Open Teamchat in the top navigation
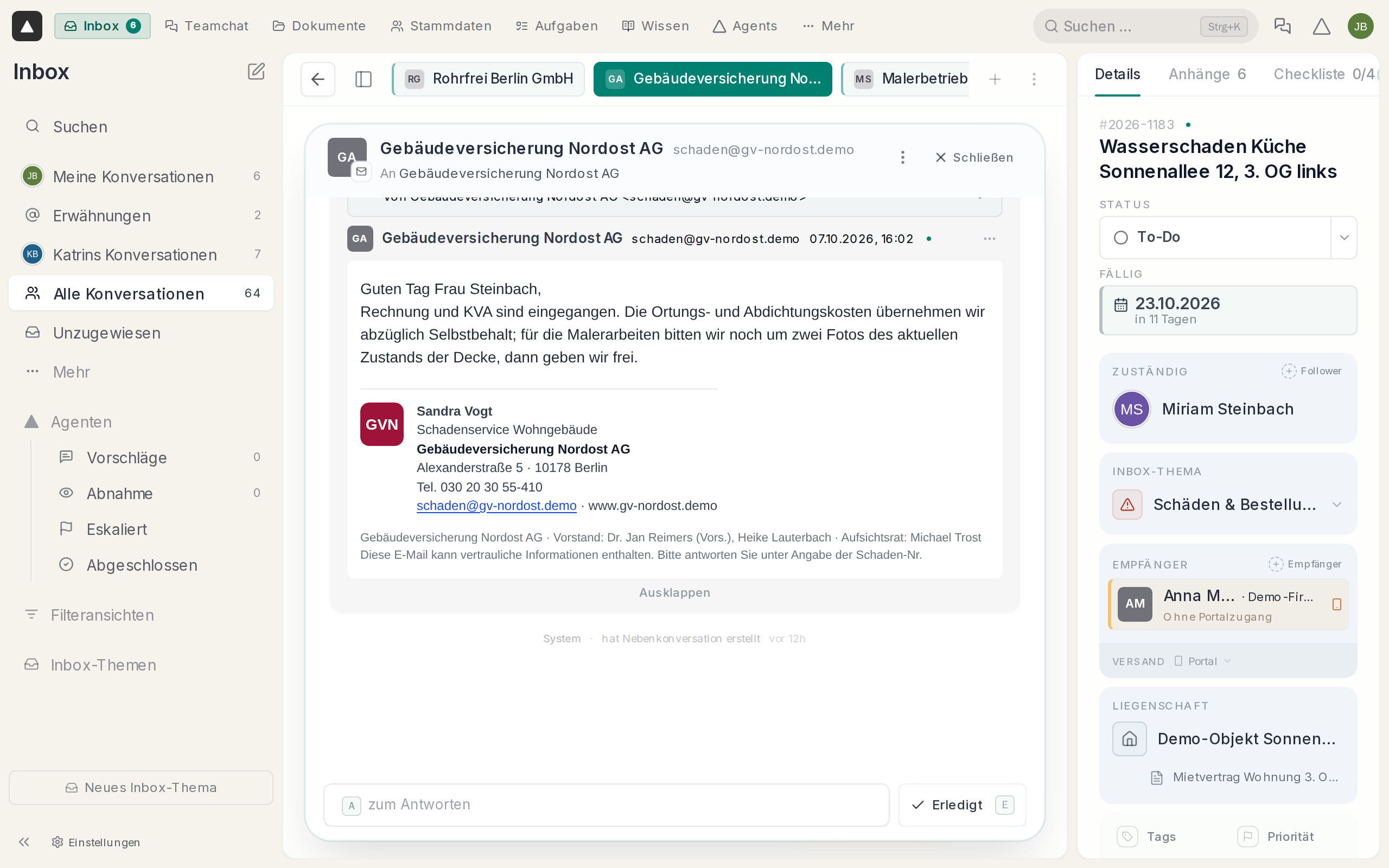Image resolution: width=1389 pixels, height=868 pixels. (x=207, y=26)
